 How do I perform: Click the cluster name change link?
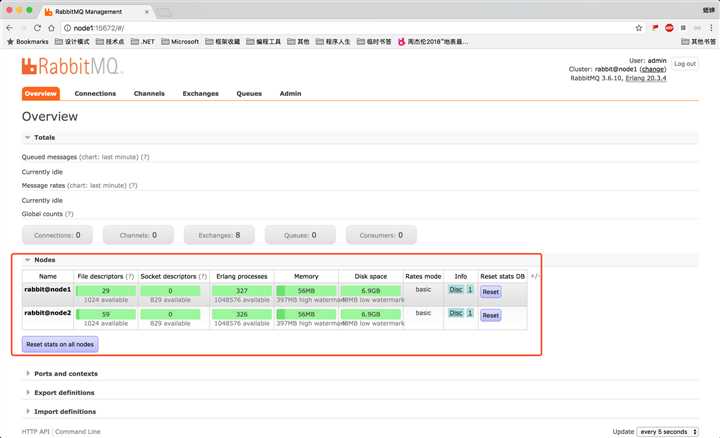[x=653, y=69]
